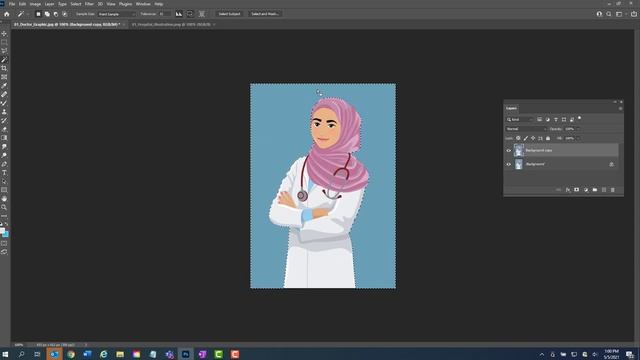Toggle Lock transparent pixels
The width and height of the screenshot is (640, 360).
click(518, 138)
